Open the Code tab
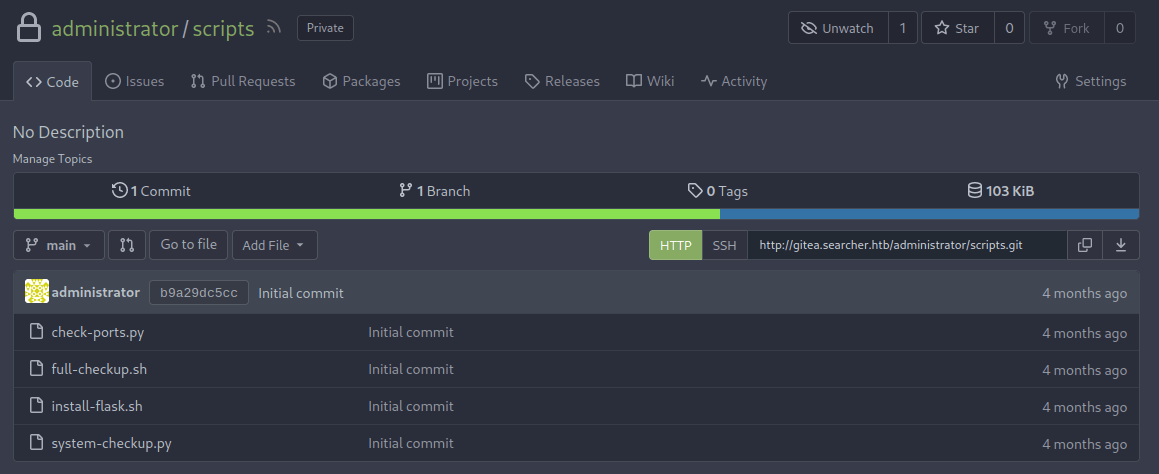Image resolution: width=1159 pixels, height=474 pixels. click(x=52, y=81)
